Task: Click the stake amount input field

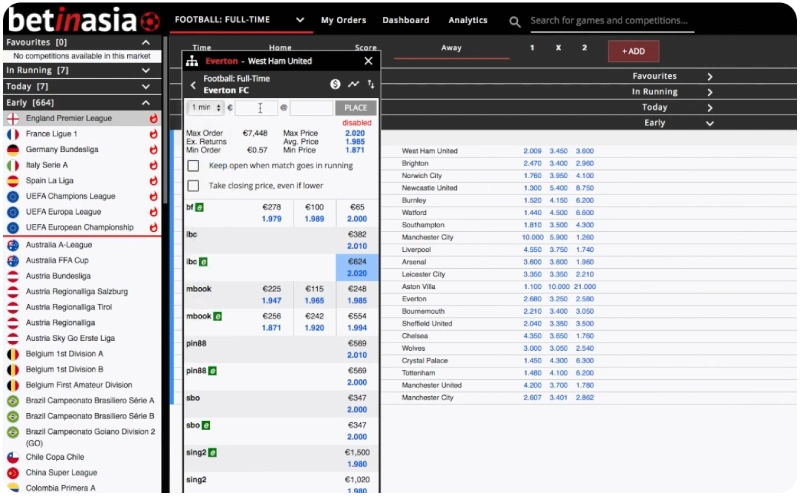Action: tap(256, 108)
